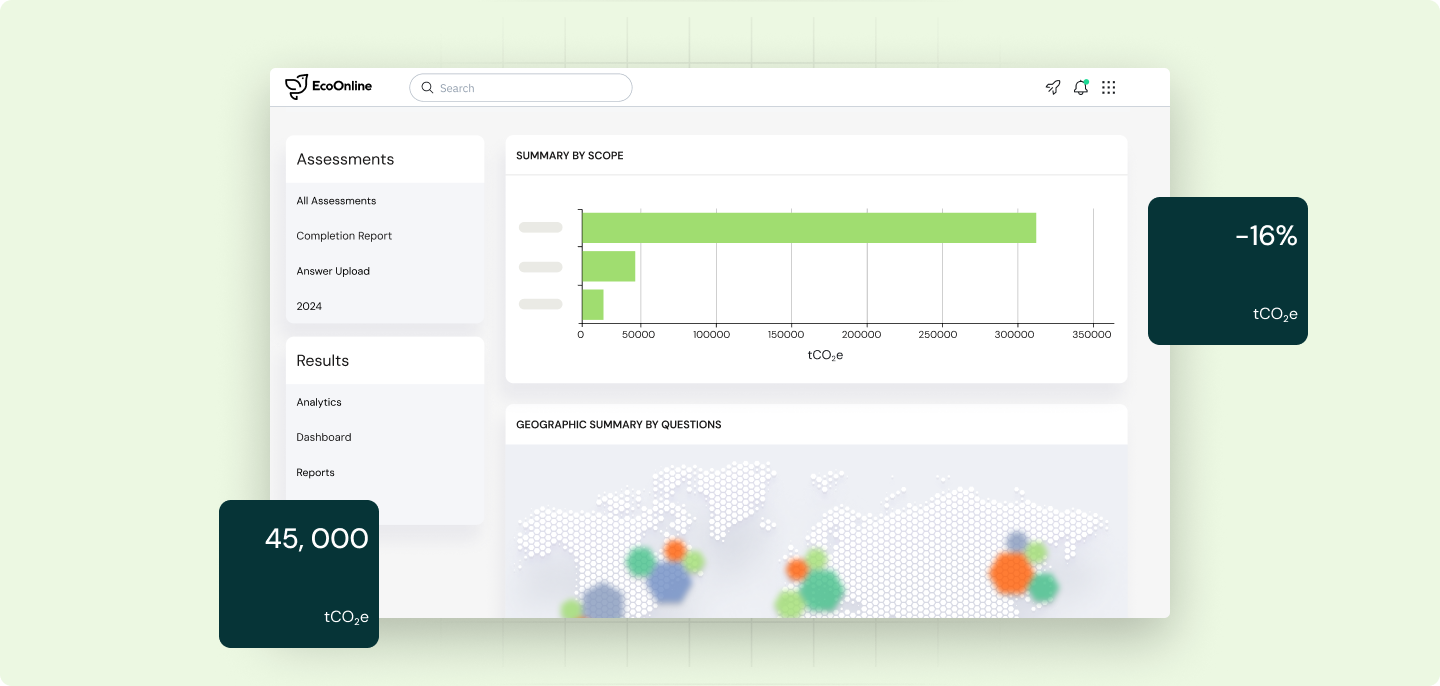Viewport: 1440px width, 686px height.
Task: Open the Reports section
Action: tap(315, 472)
